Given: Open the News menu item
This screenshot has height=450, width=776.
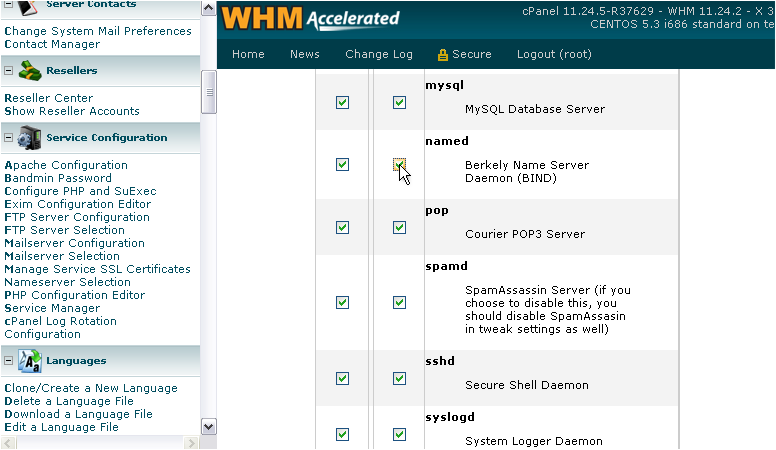Looking at the screenshot, I should [x=305, y=54].
